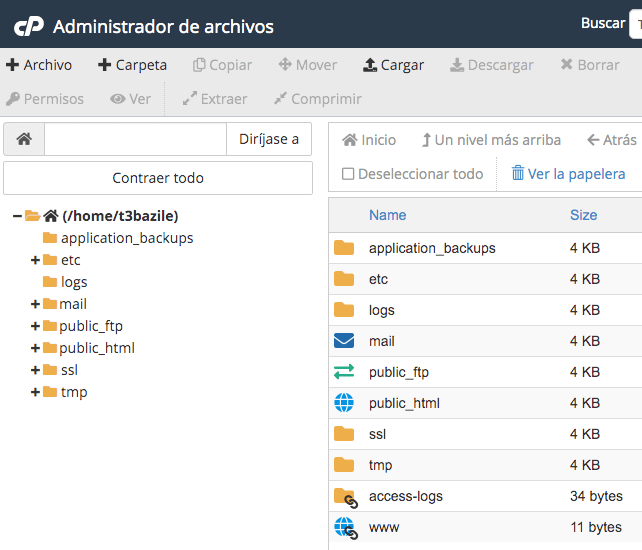
Task: Select logs in the folder tree
Action: click(x=74, y=282)
